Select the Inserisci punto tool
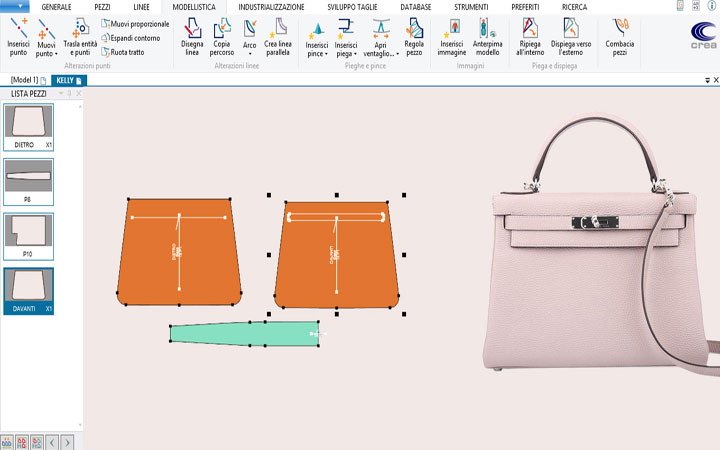The image size is (720, 450). coord(18,34)
